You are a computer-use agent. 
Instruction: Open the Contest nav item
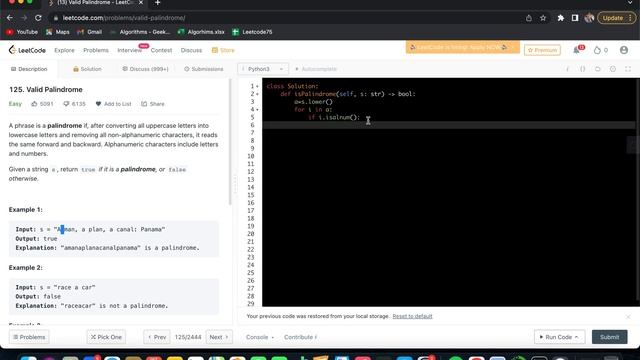[x=161, y=50]
